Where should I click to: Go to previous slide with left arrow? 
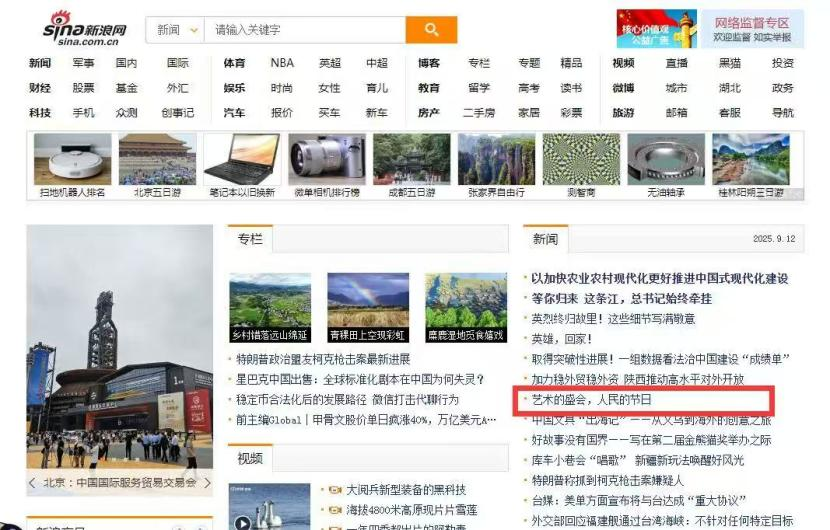(34, 482)
